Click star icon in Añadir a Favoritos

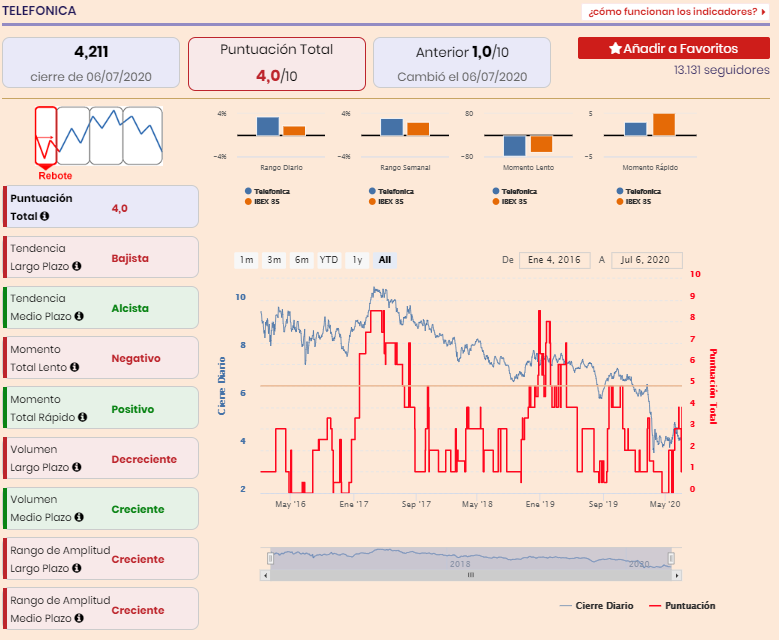(615, 48)
